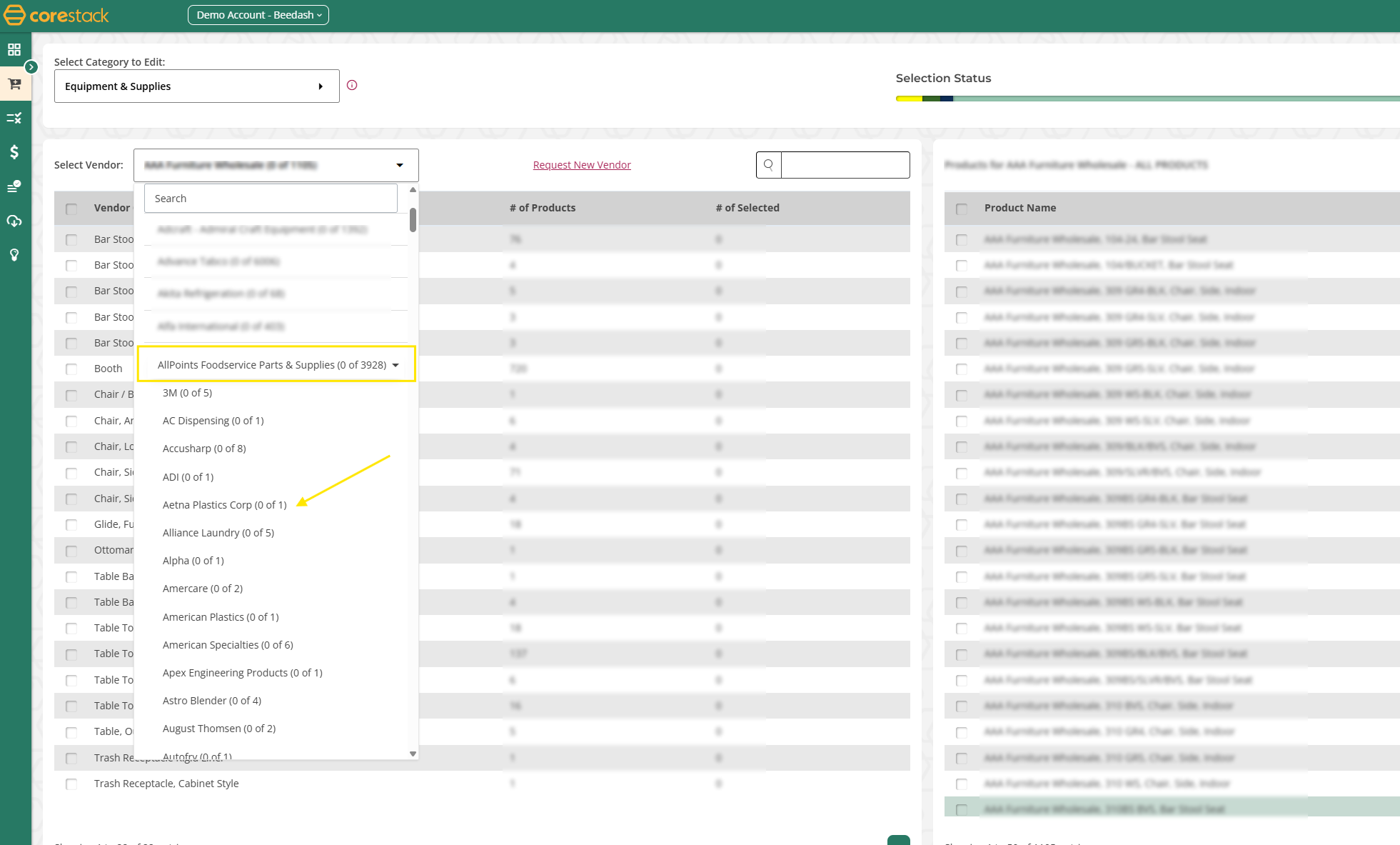Screen dimensions: 1400x845
Task: Open the list shuffle sidebar icon
Action: pos(14,118)
